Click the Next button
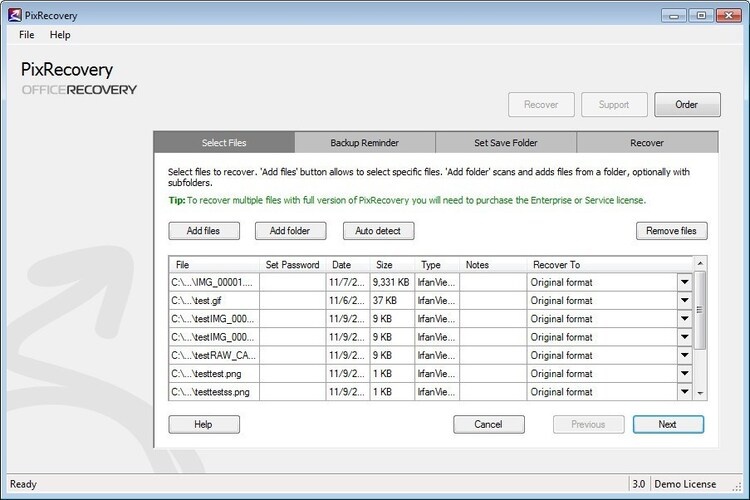This screenshot has width=750, height=500. point(667,424)
